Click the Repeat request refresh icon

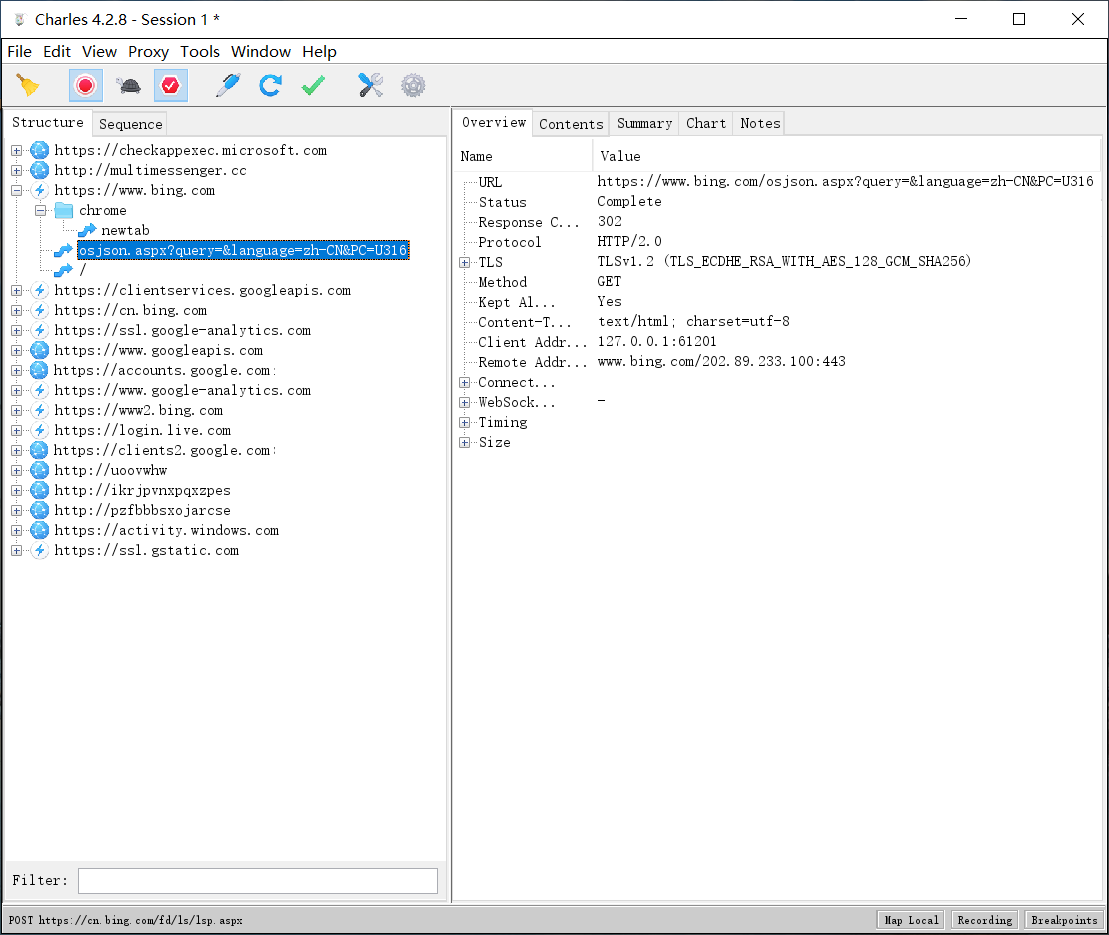[x=270, y=86]
